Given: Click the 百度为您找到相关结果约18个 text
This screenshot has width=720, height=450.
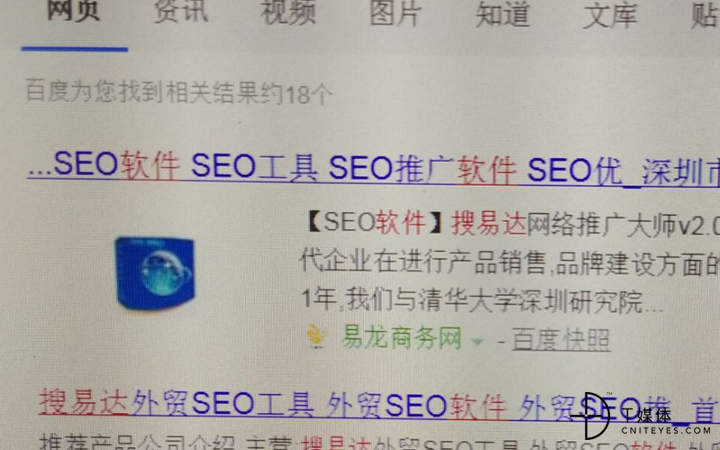Looking at the screenshot, I should pos(179,92).
